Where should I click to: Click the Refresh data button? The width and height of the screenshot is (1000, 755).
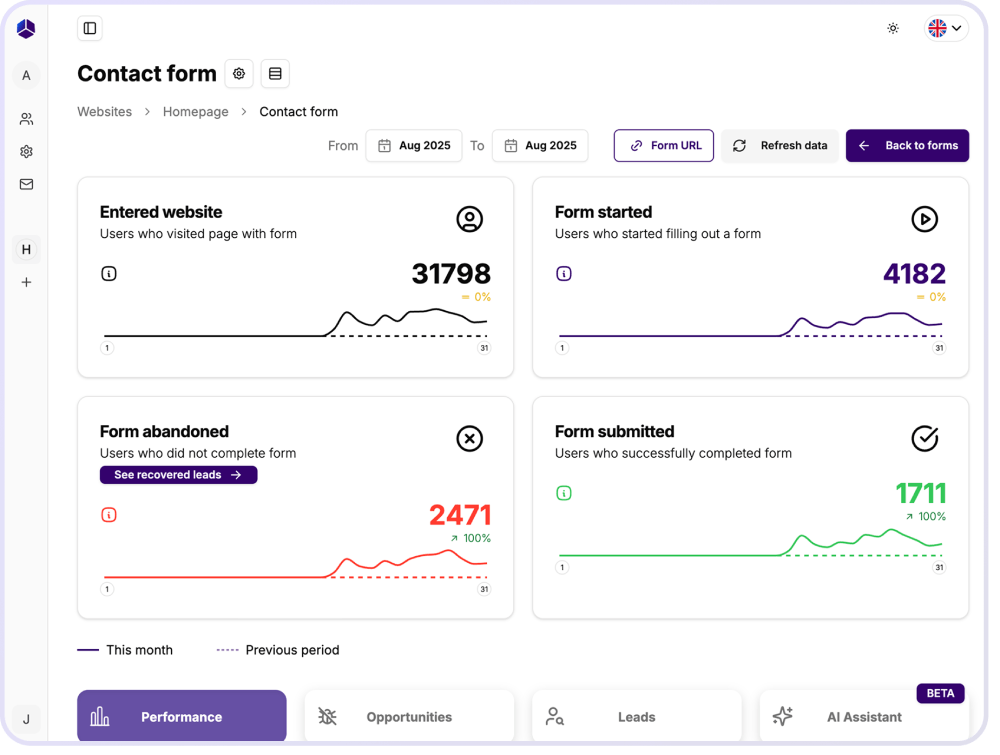tap(780, 146)
